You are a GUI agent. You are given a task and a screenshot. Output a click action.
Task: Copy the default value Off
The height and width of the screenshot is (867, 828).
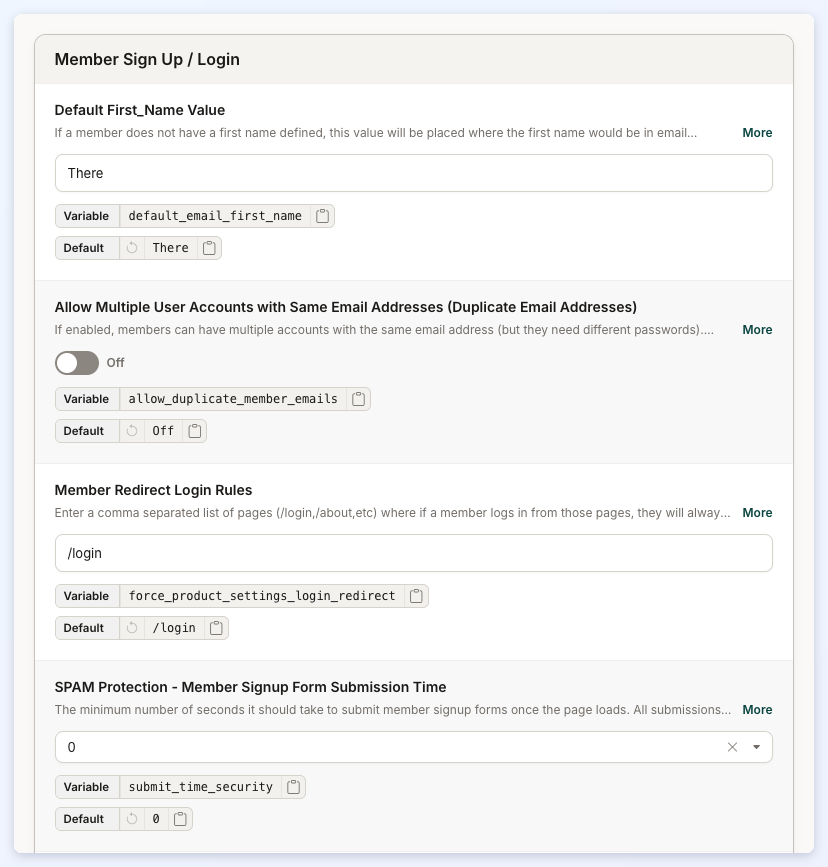[195, 431]
